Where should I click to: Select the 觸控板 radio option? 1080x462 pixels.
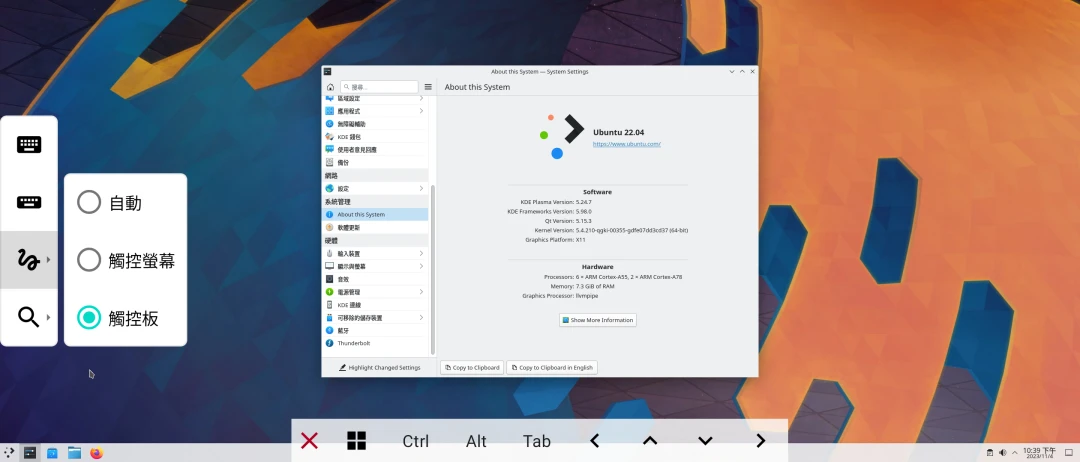(89, 318)
